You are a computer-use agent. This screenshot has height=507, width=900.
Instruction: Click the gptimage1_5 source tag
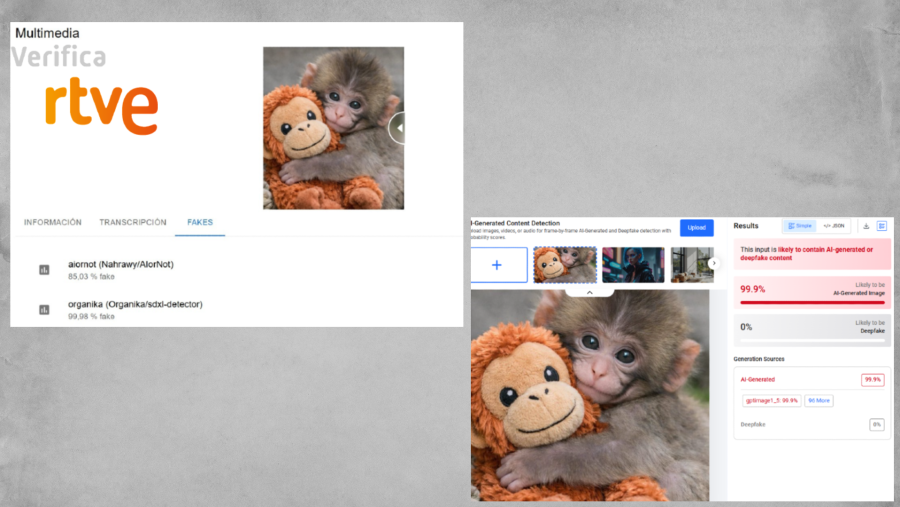771,400
